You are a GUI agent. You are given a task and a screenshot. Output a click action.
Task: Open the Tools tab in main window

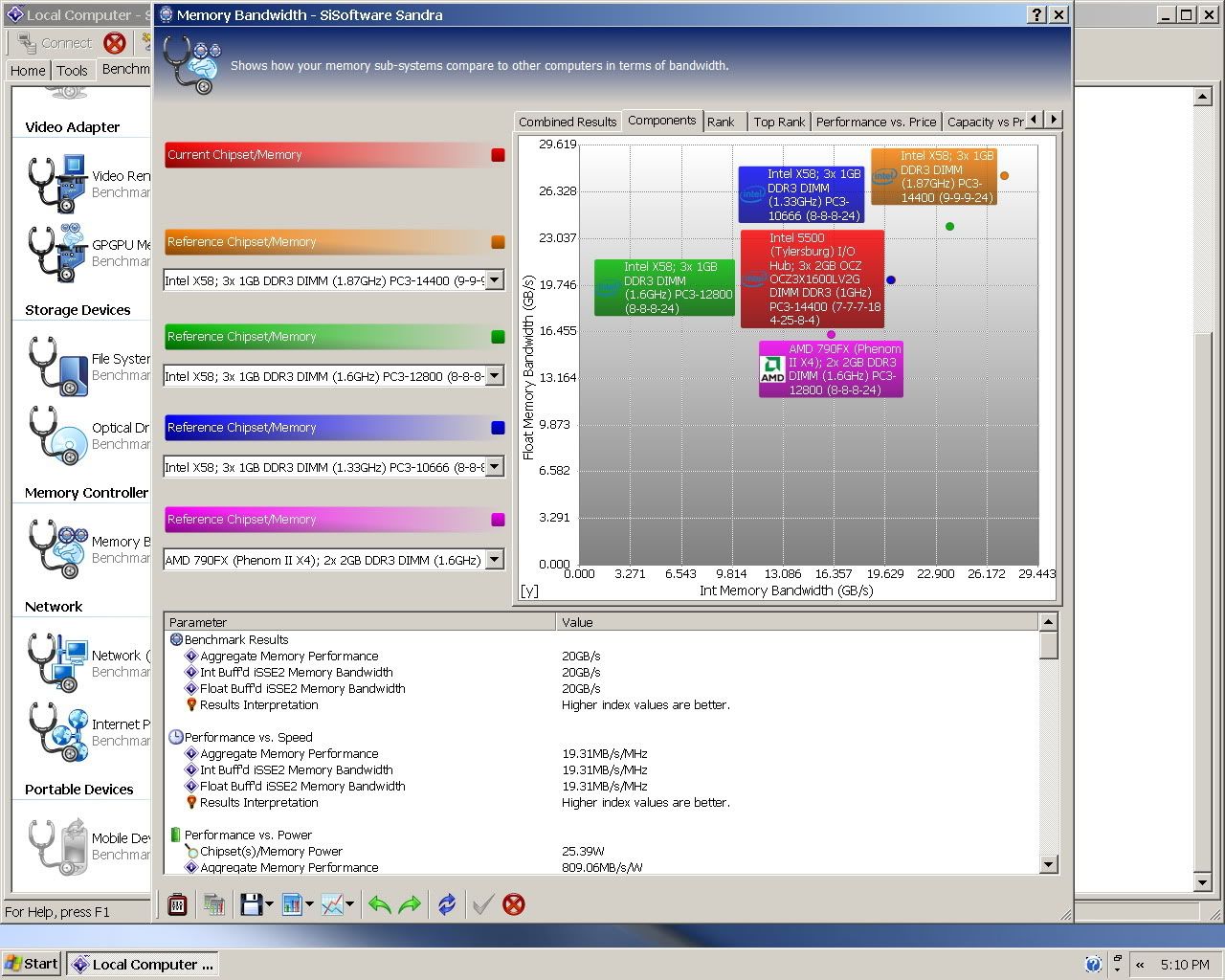coord(72,70)
